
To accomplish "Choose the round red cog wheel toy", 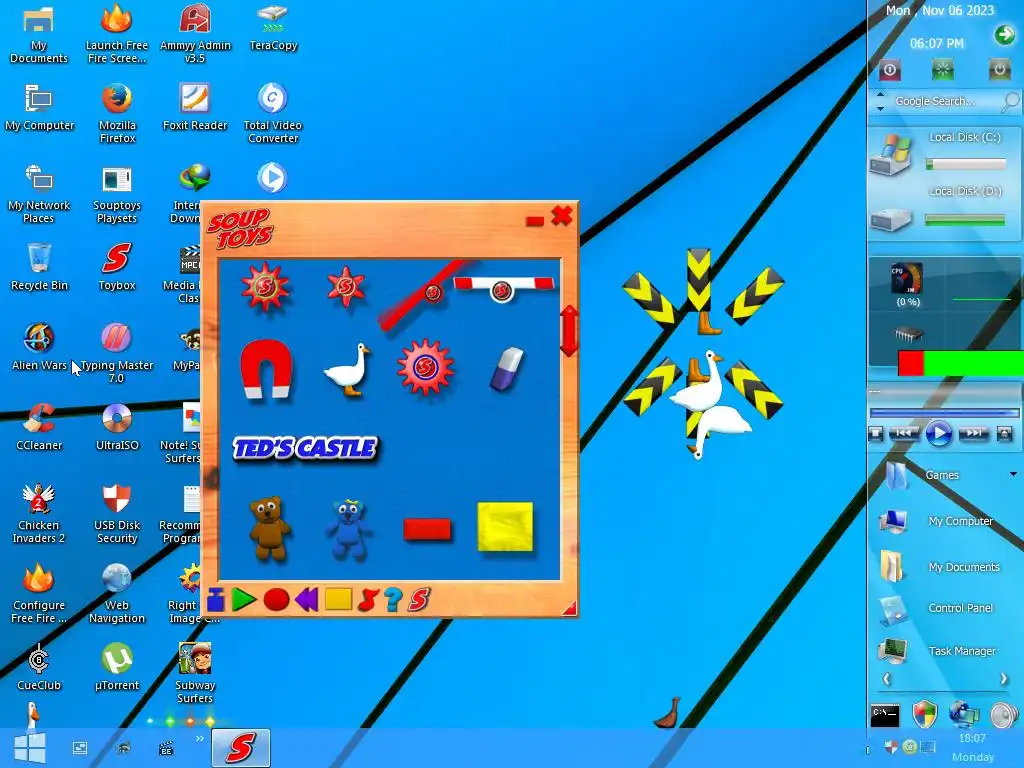I will pos(425,367).
